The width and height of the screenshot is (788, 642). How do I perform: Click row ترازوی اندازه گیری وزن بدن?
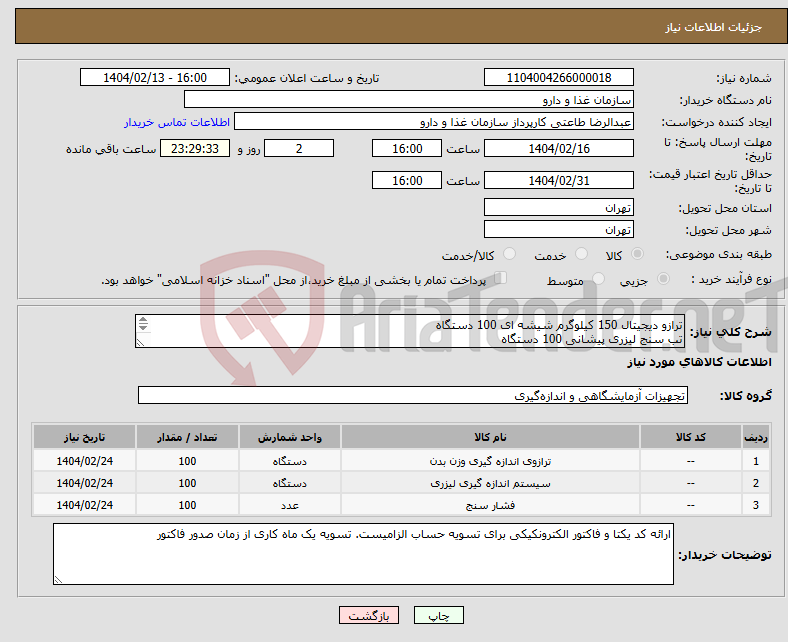[401, 461]
